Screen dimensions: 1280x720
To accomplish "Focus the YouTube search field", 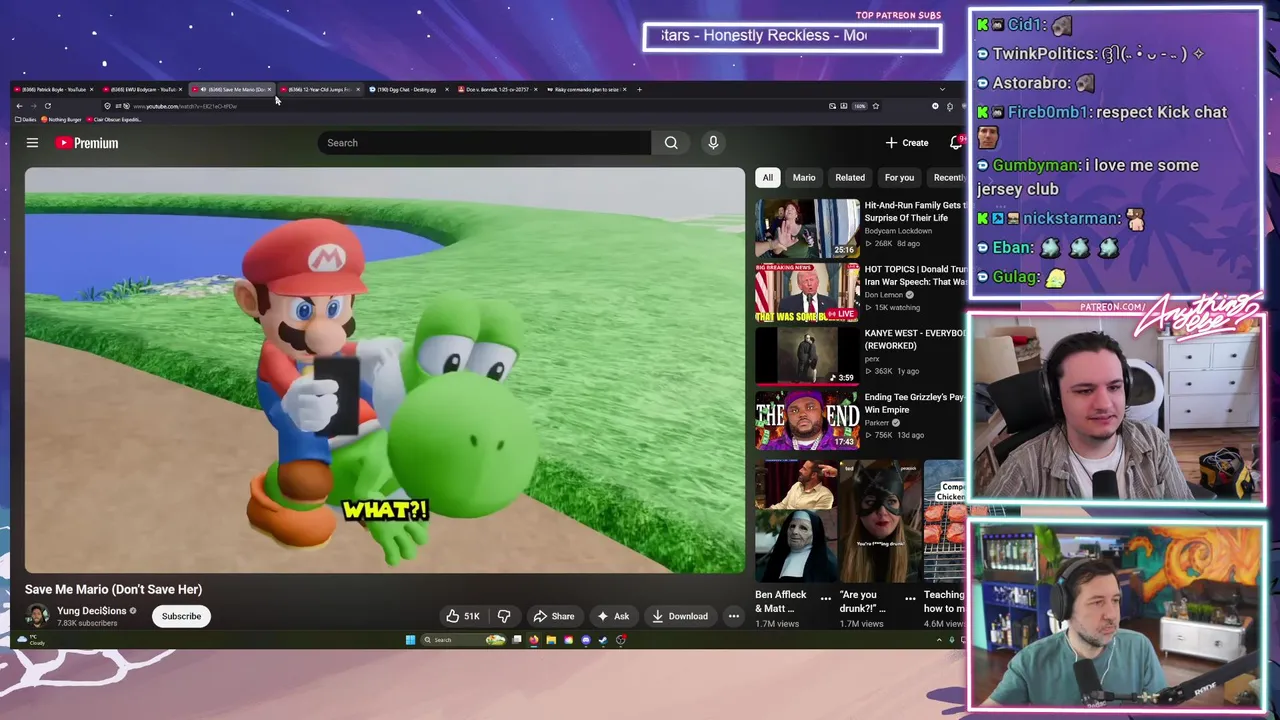I will (485, 143).
